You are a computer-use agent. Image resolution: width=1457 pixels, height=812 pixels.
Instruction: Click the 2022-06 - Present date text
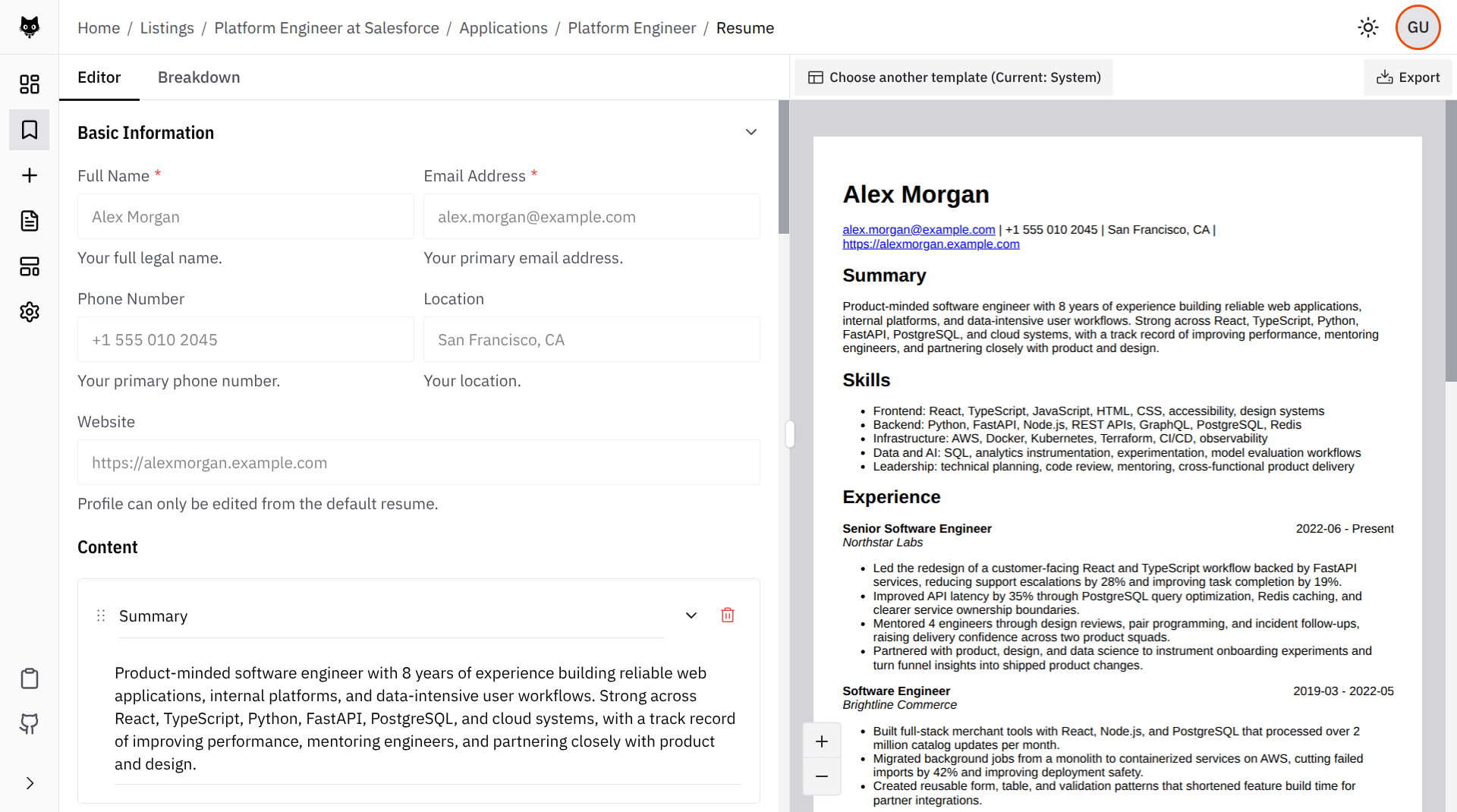click(1345, 528)
